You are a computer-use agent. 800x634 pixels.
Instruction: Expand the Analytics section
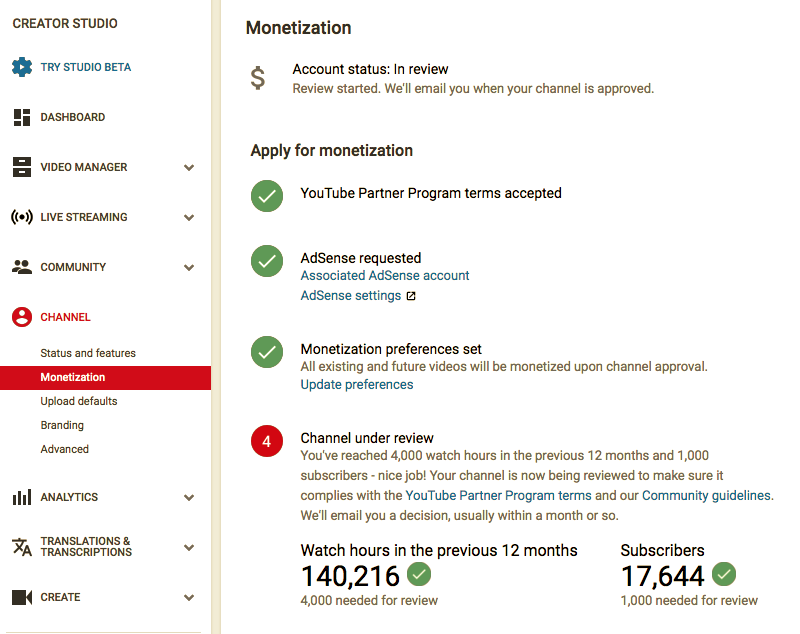click(x=189, y=497)
